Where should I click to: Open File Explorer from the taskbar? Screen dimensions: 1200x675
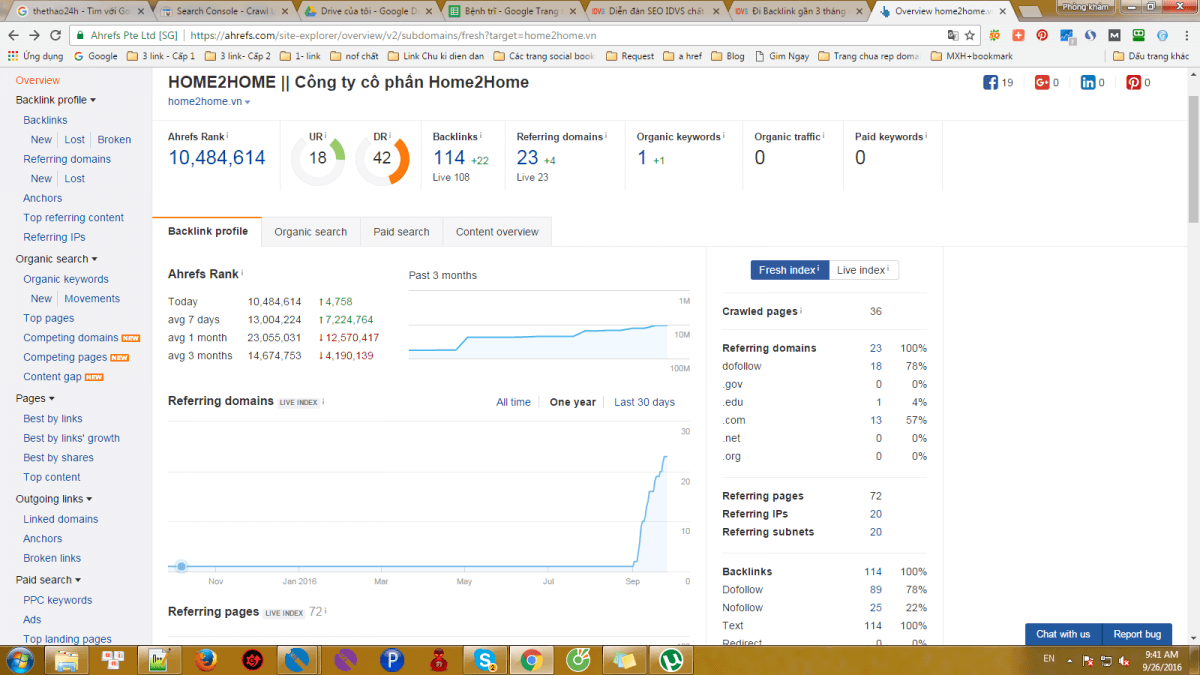67,660
